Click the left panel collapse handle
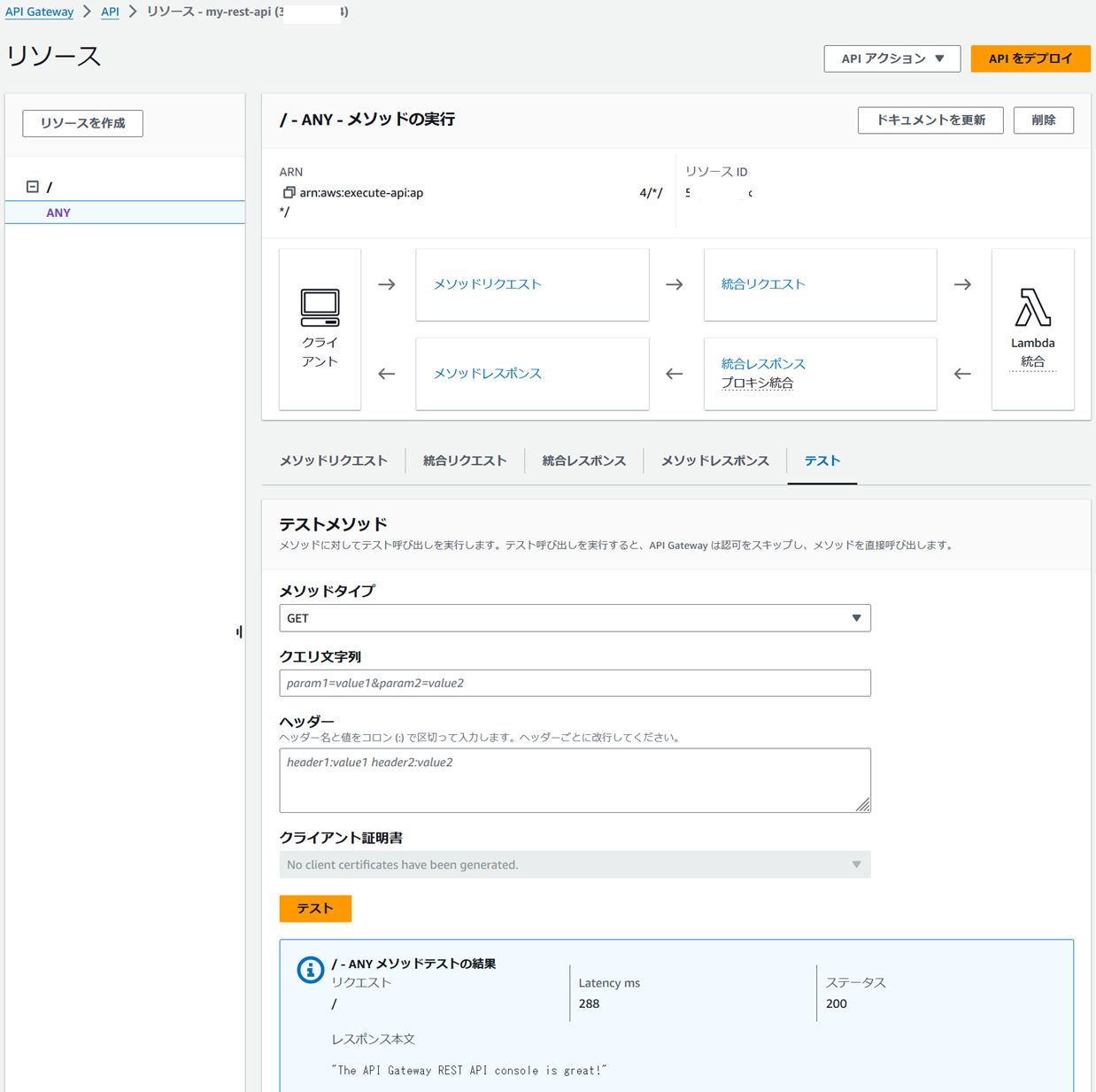This screenshot has width=1096, height=1092. coord(238,631)
